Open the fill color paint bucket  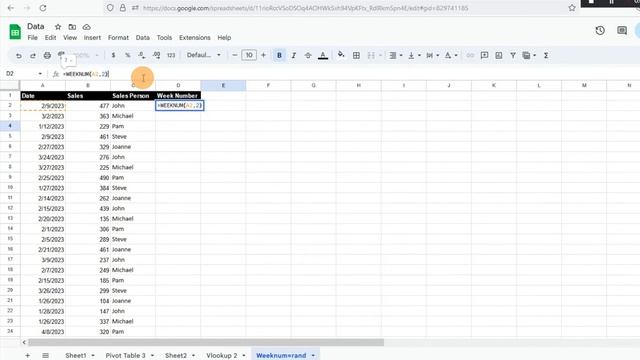pyautogui.click(x=341, y=55)
